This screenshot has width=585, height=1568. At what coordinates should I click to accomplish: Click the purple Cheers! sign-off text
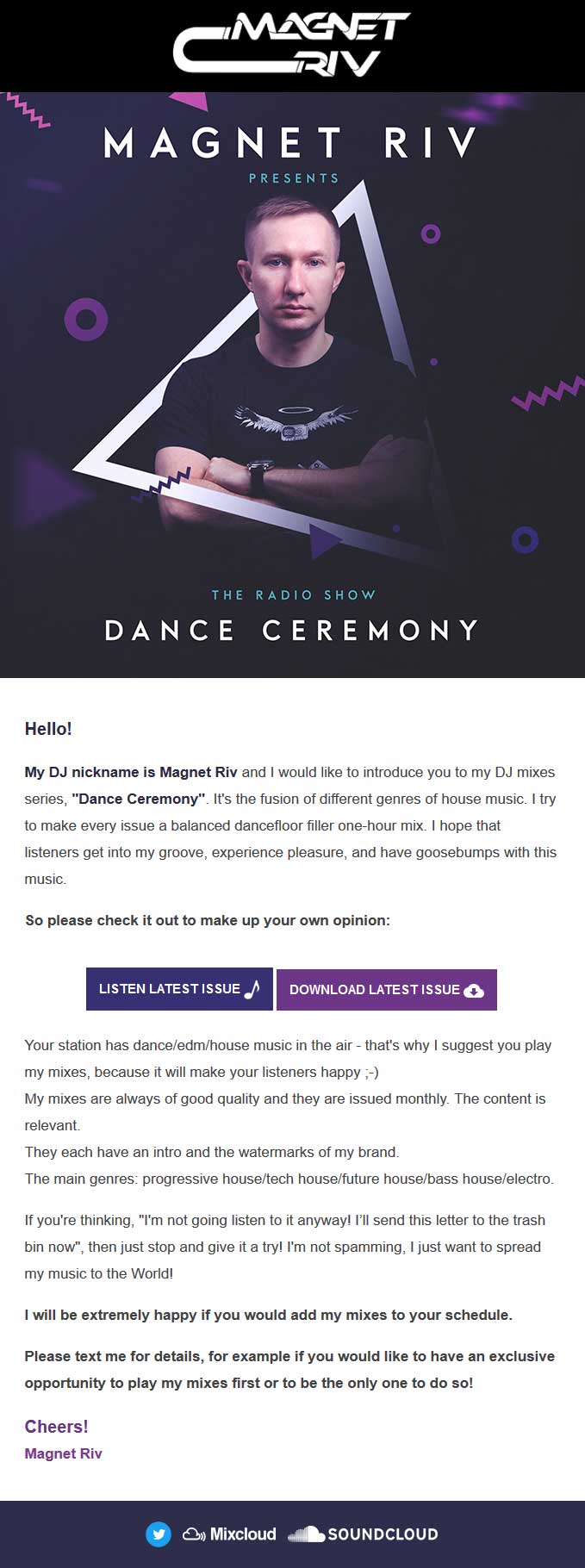coord(56,1426)
